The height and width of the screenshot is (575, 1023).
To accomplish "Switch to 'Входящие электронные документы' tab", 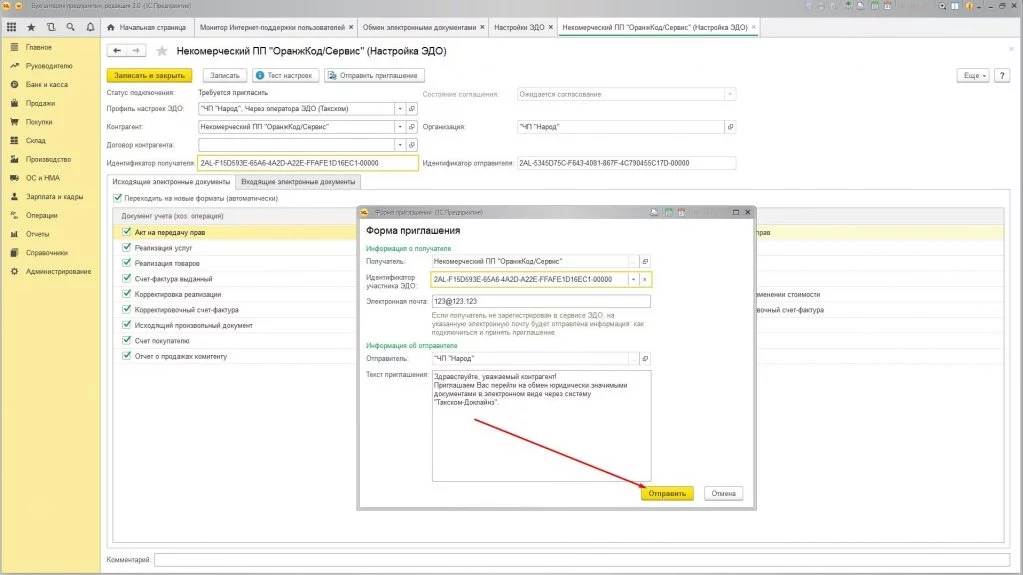I will (x=298, y=182).
